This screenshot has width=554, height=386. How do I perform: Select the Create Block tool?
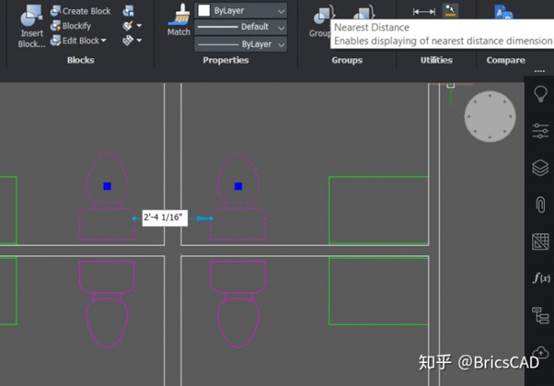pos(81,11)
